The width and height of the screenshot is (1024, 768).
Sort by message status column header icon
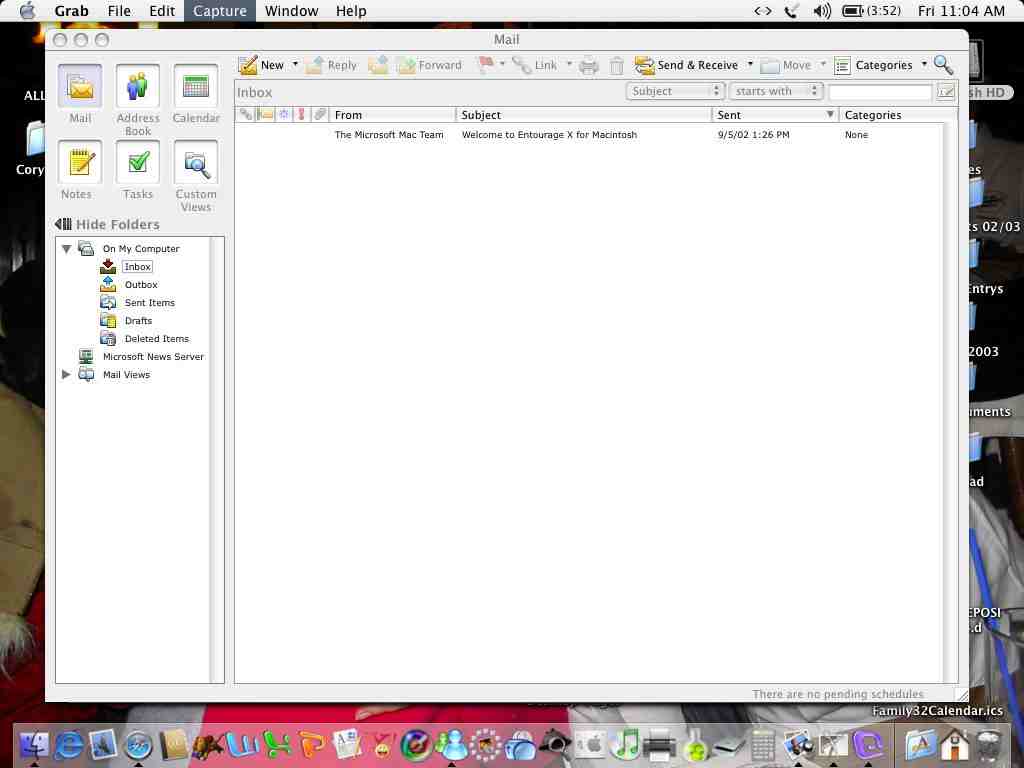[284, 115]
